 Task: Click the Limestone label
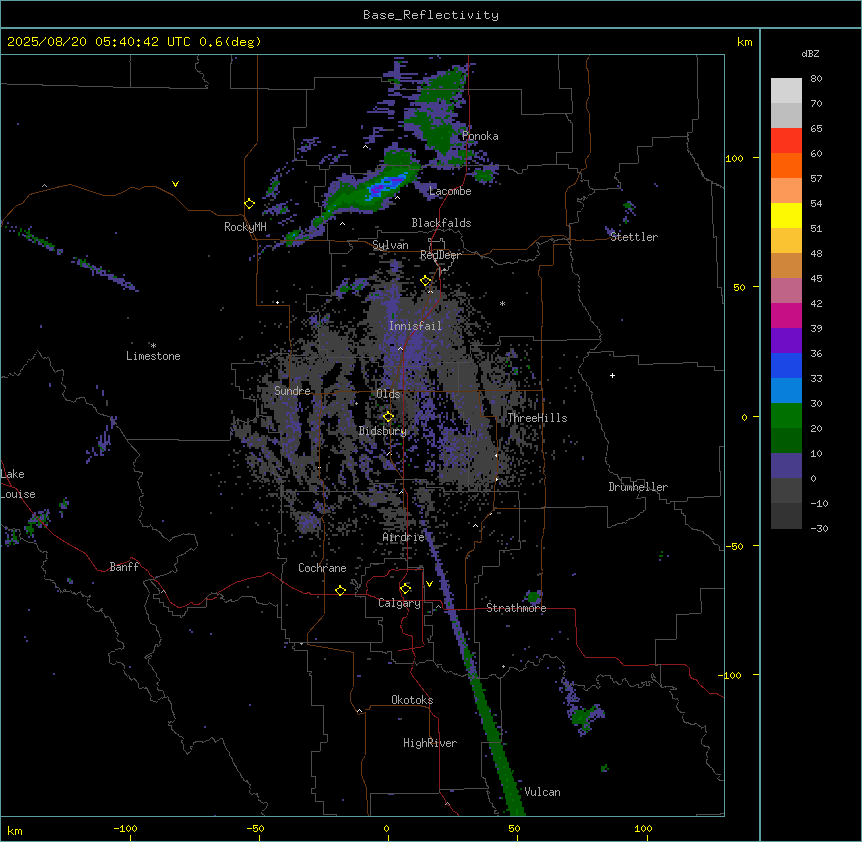coord(153,356)
